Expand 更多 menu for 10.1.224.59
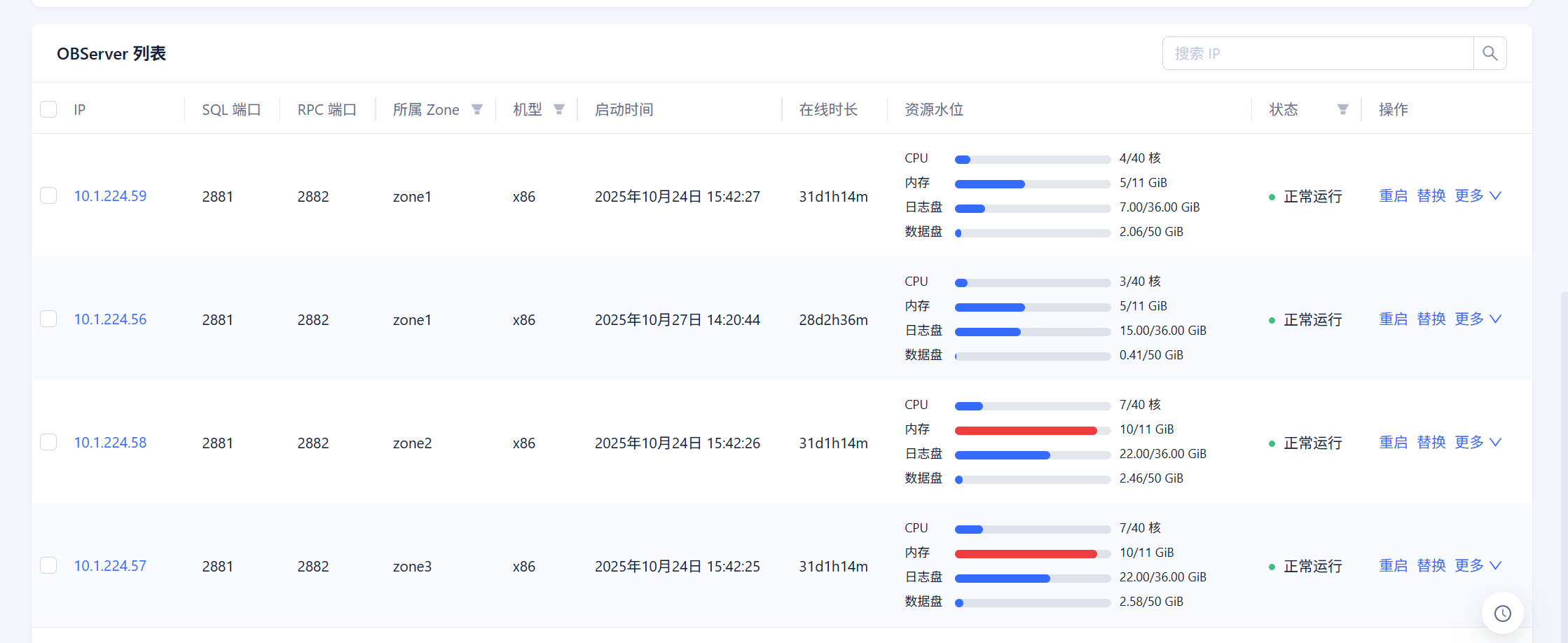Screen dimensions: 1568x643 click(1478, 195)
